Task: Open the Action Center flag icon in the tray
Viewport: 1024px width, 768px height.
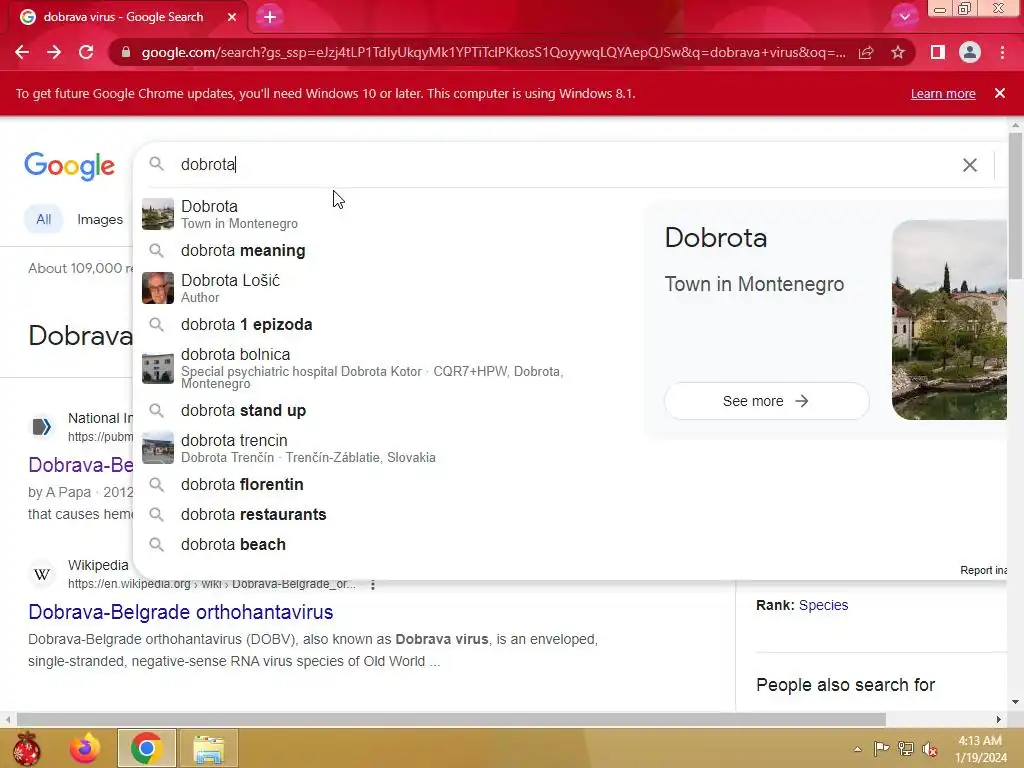Action: (881, 749)
